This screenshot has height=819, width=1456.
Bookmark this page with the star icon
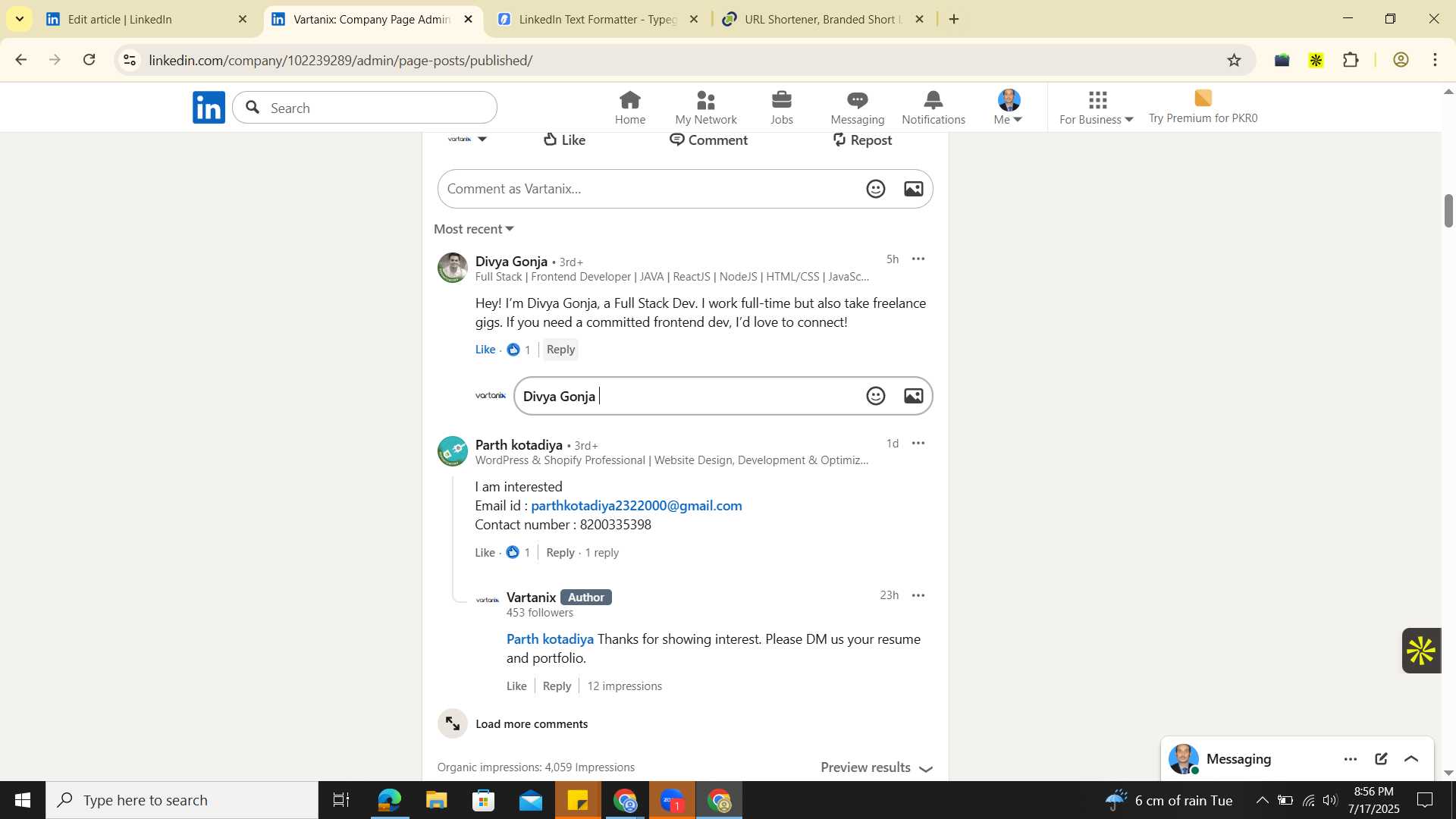tap(1235, 60)
